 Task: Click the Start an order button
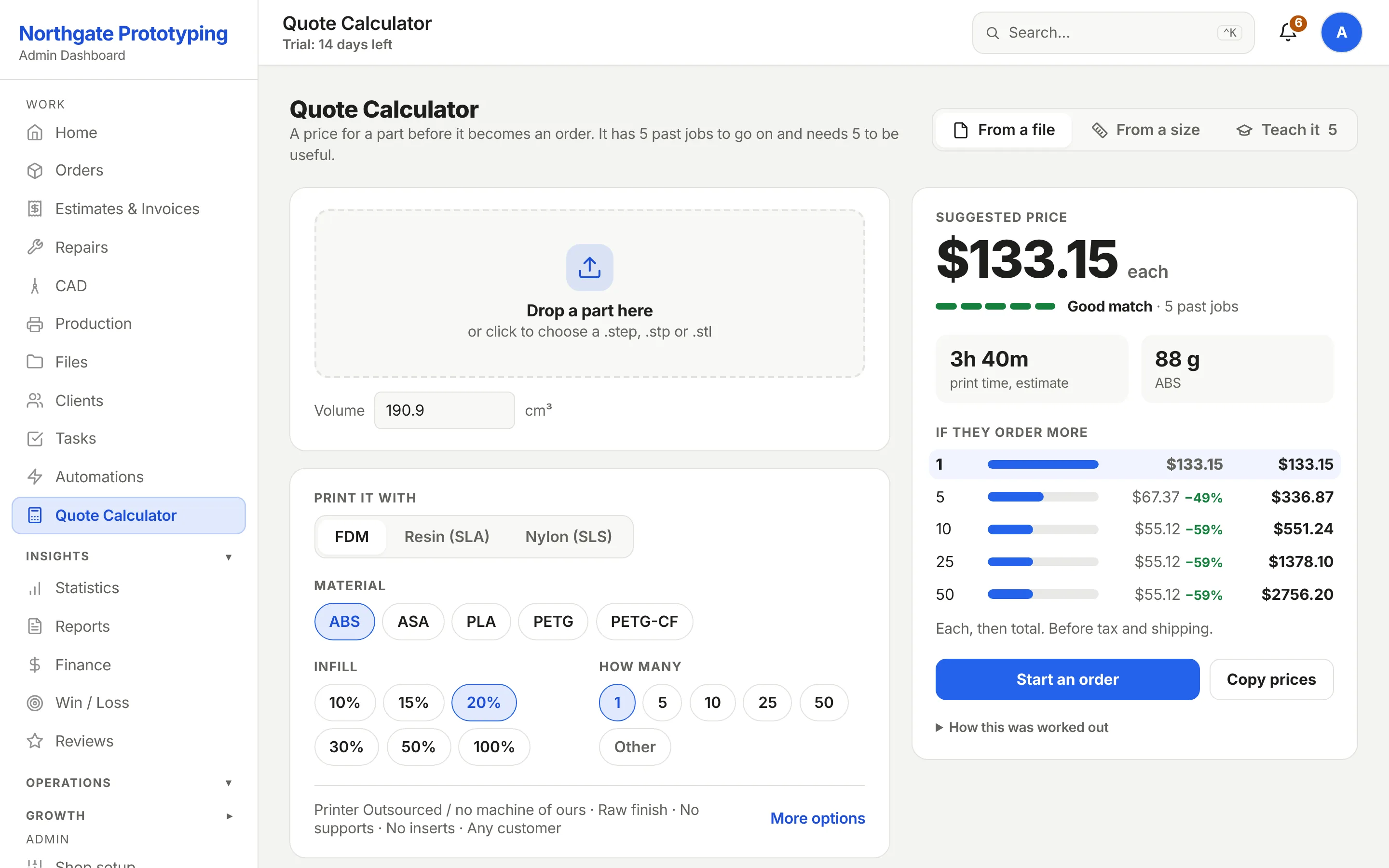tap(1068, 680)
